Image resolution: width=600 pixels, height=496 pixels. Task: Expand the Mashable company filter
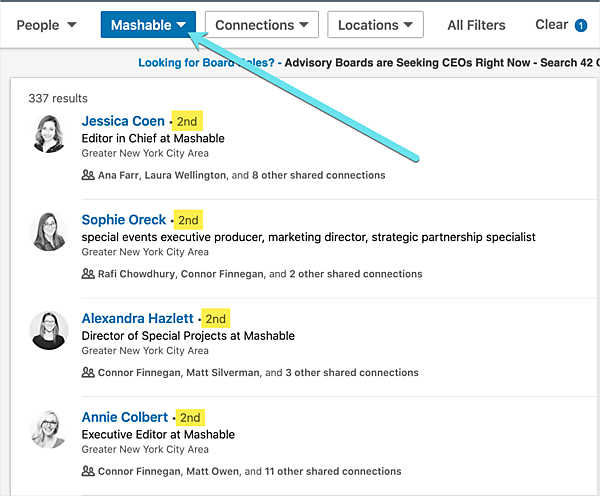coord(148,25)
